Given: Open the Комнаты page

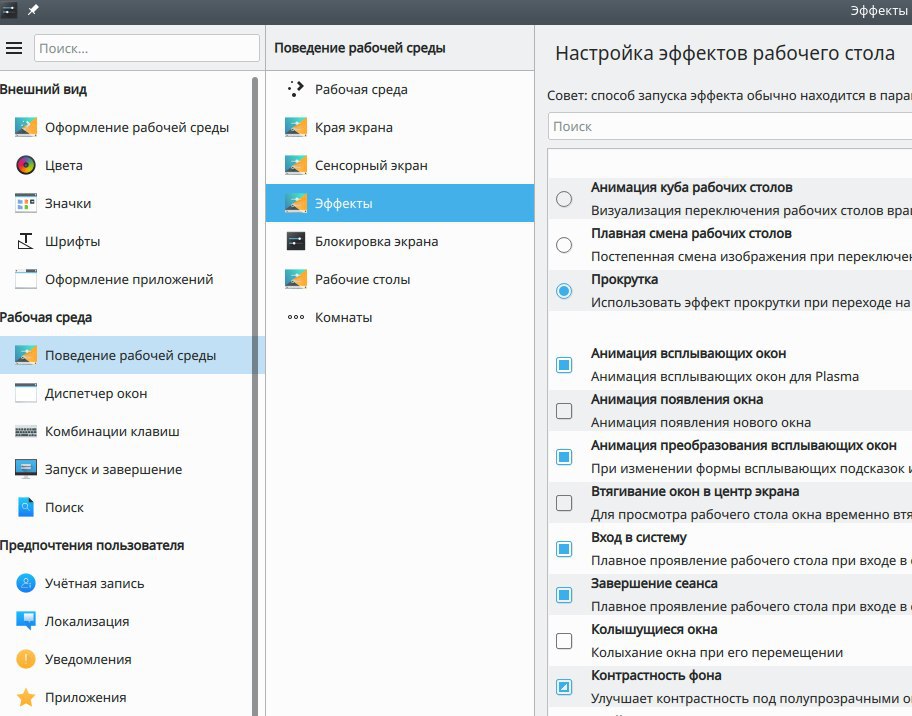Looking at the screenshot, I should tap(400, 318).
